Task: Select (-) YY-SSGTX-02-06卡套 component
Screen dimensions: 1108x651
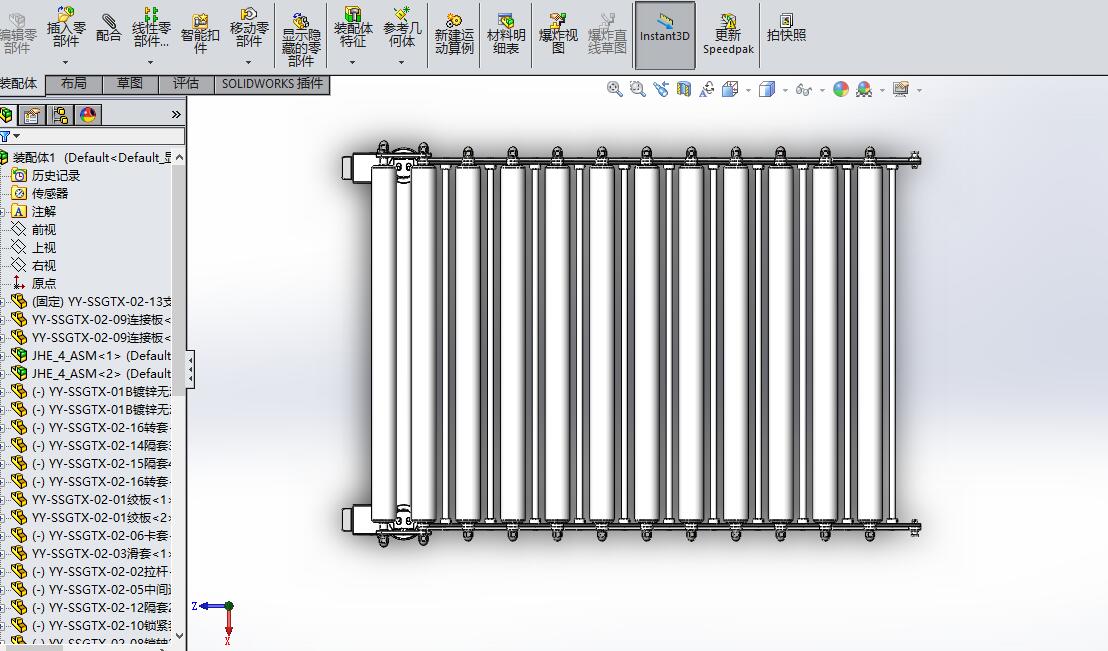Action: point(101,535)
